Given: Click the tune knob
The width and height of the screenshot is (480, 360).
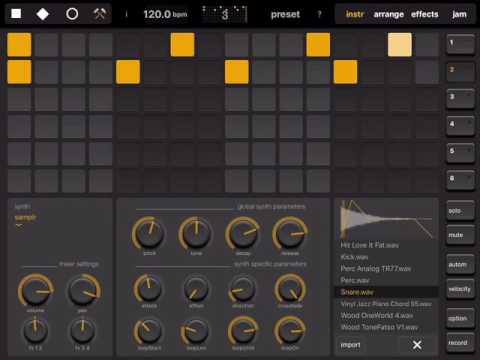Looking at the screenshot, I should tap(196, 233).
